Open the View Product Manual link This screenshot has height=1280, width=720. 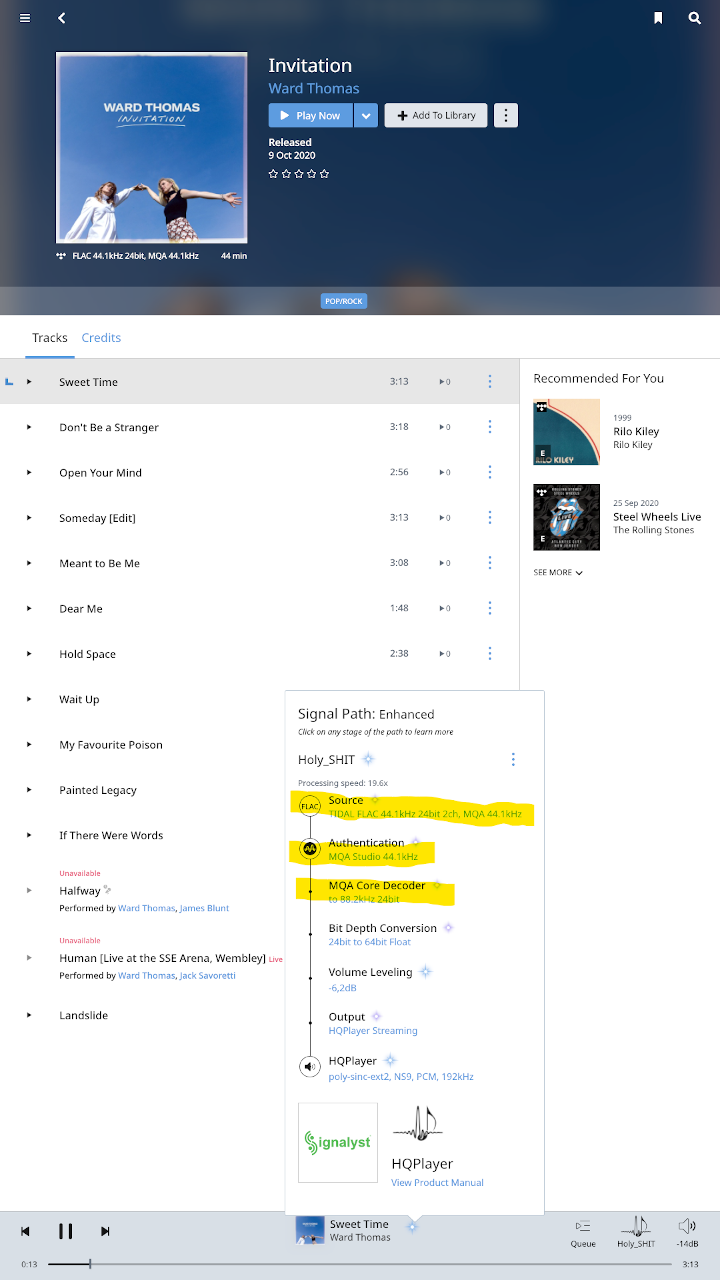tap(437, 1183)
